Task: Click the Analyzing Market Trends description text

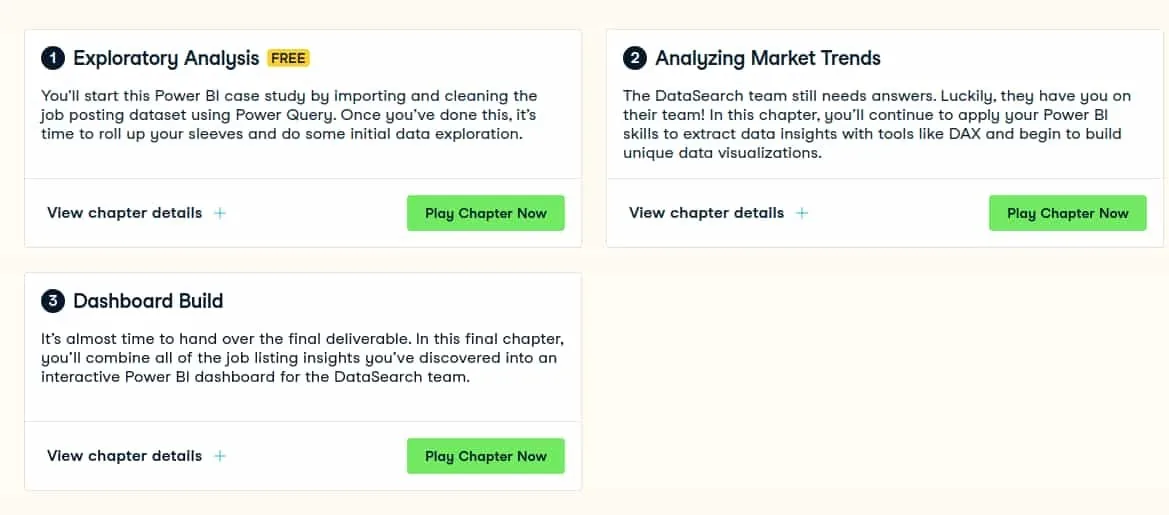Action: coord(872,125)
